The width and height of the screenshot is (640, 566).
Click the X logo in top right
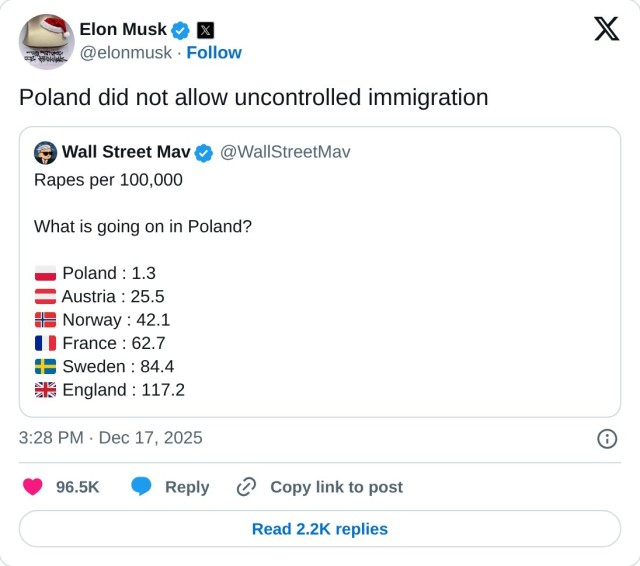point(606,29)
